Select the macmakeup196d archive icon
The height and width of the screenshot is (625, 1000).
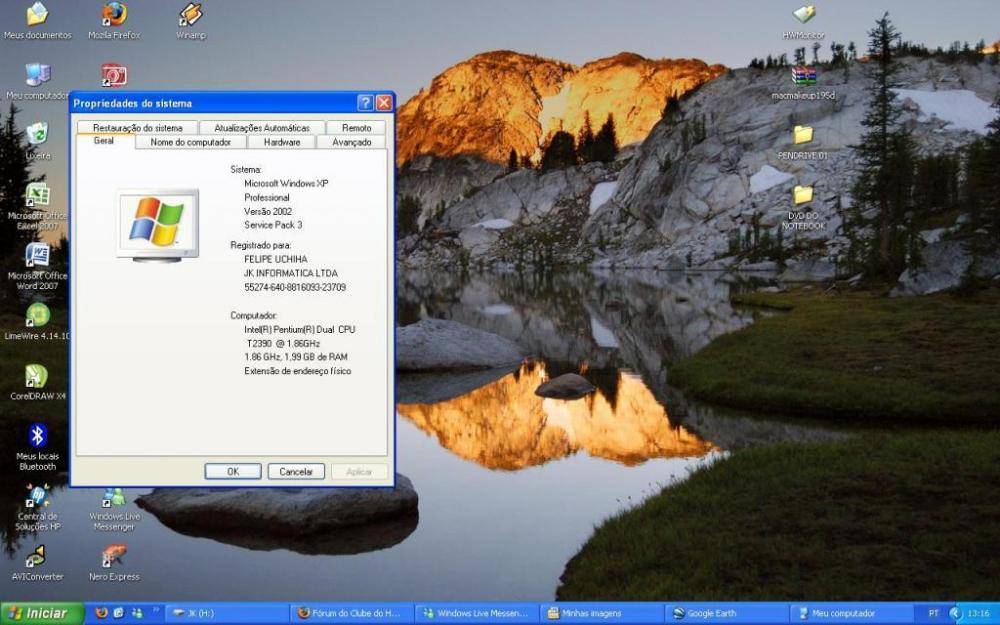(804, 82)
